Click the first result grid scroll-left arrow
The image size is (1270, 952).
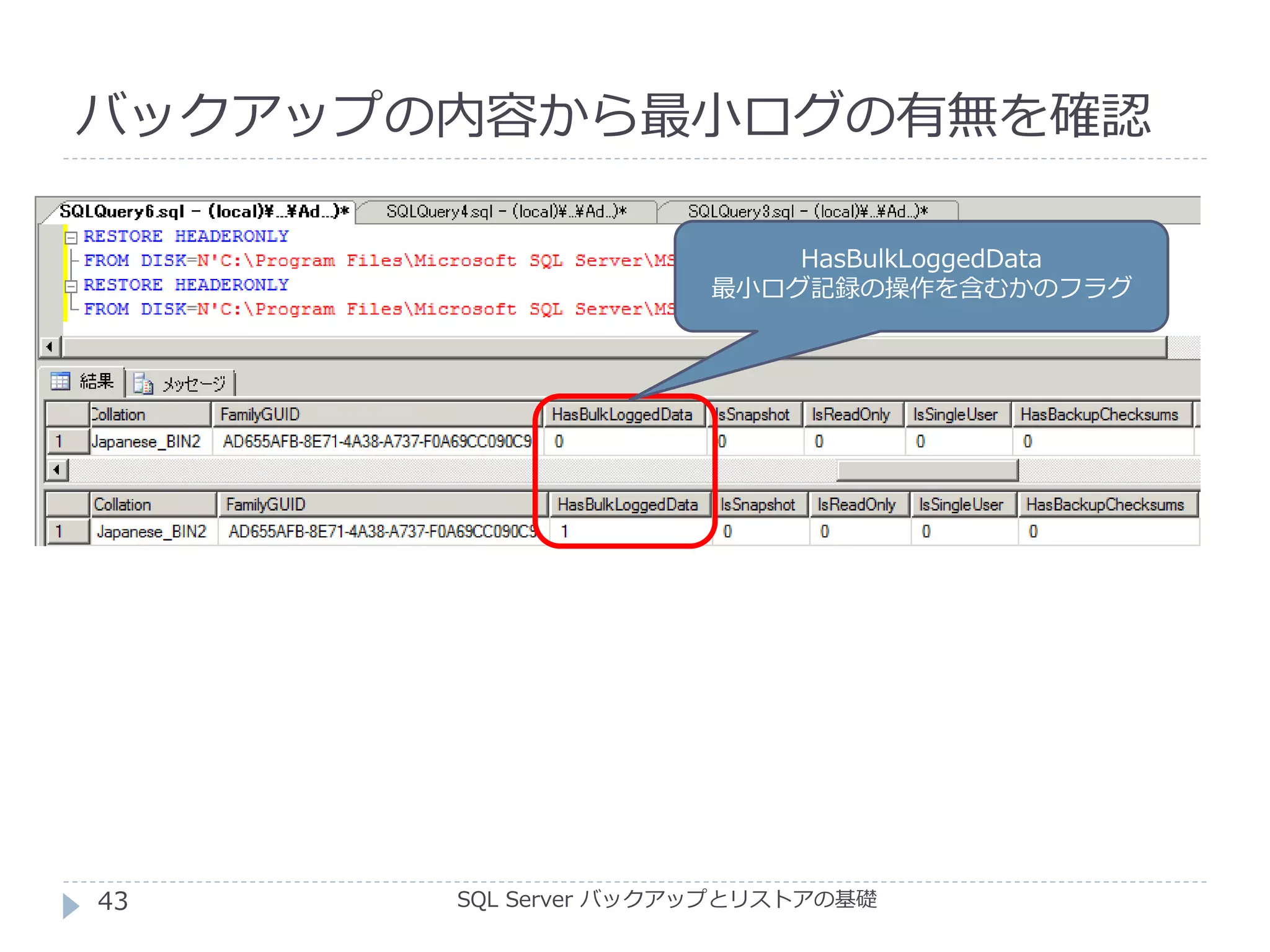pos(57,470)
